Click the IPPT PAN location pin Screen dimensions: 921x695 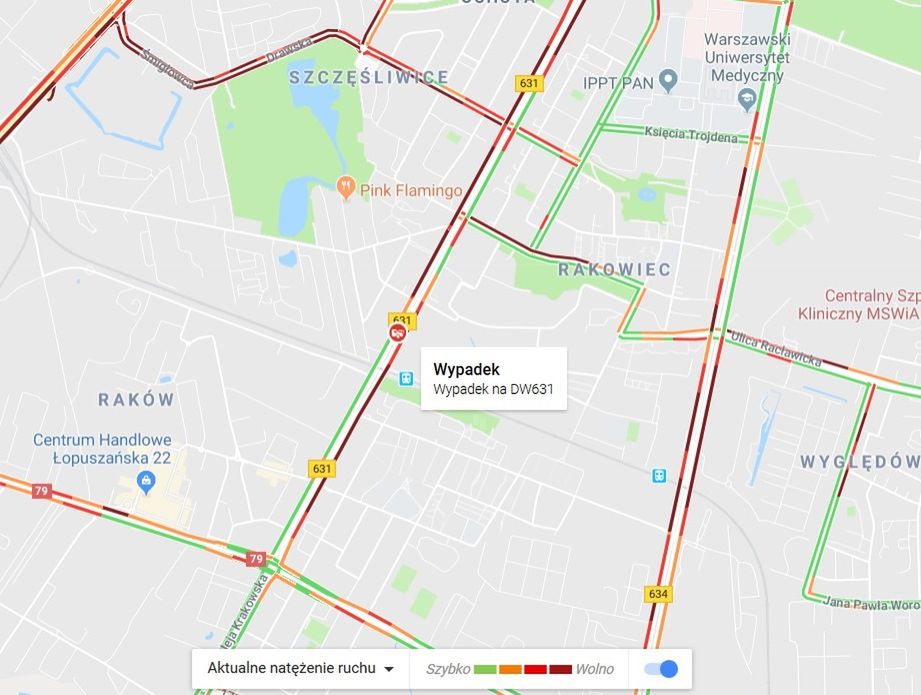tap(668, 81)
